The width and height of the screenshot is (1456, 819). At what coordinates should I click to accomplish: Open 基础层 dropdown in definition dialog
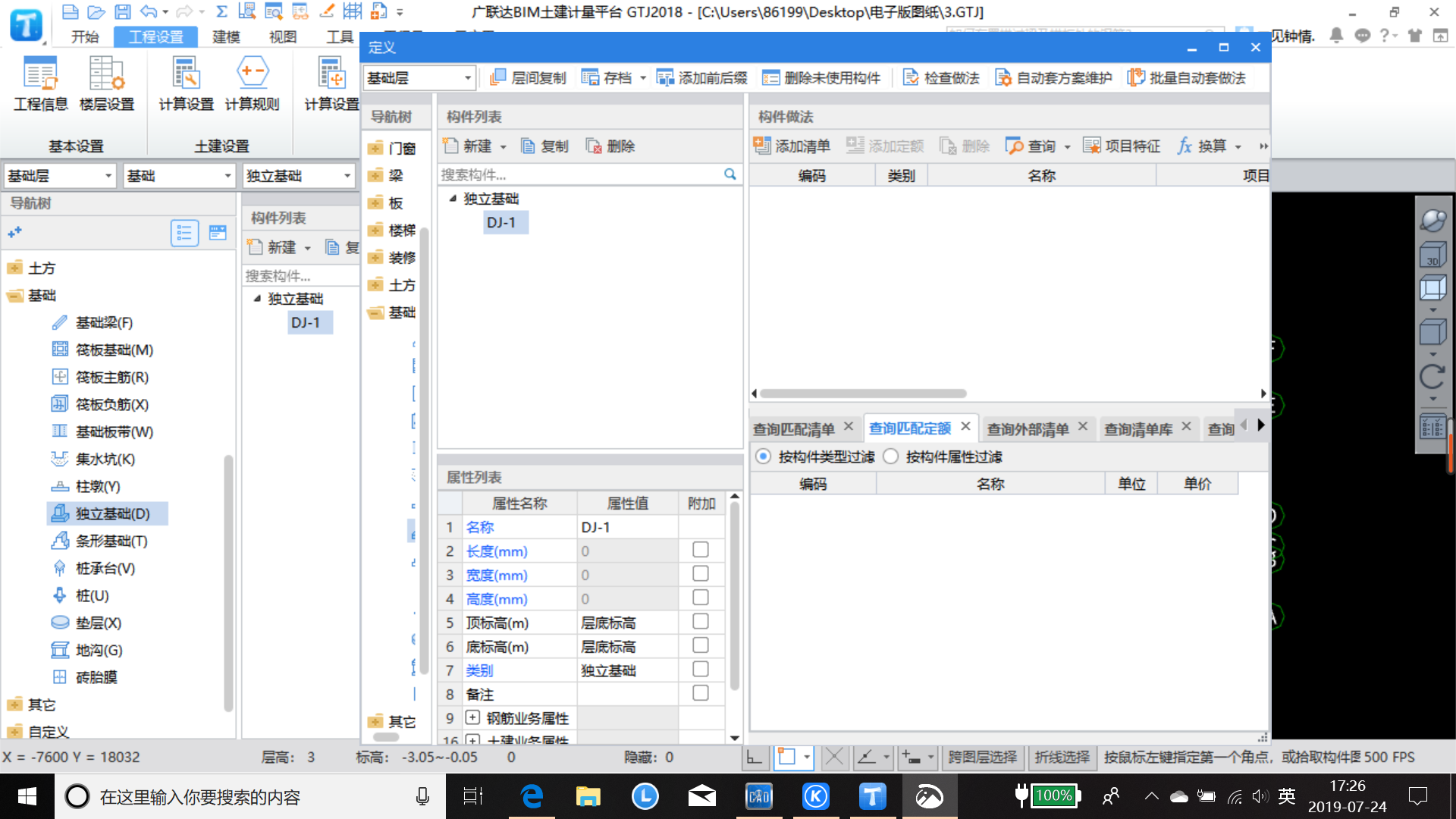coord(419,78)
